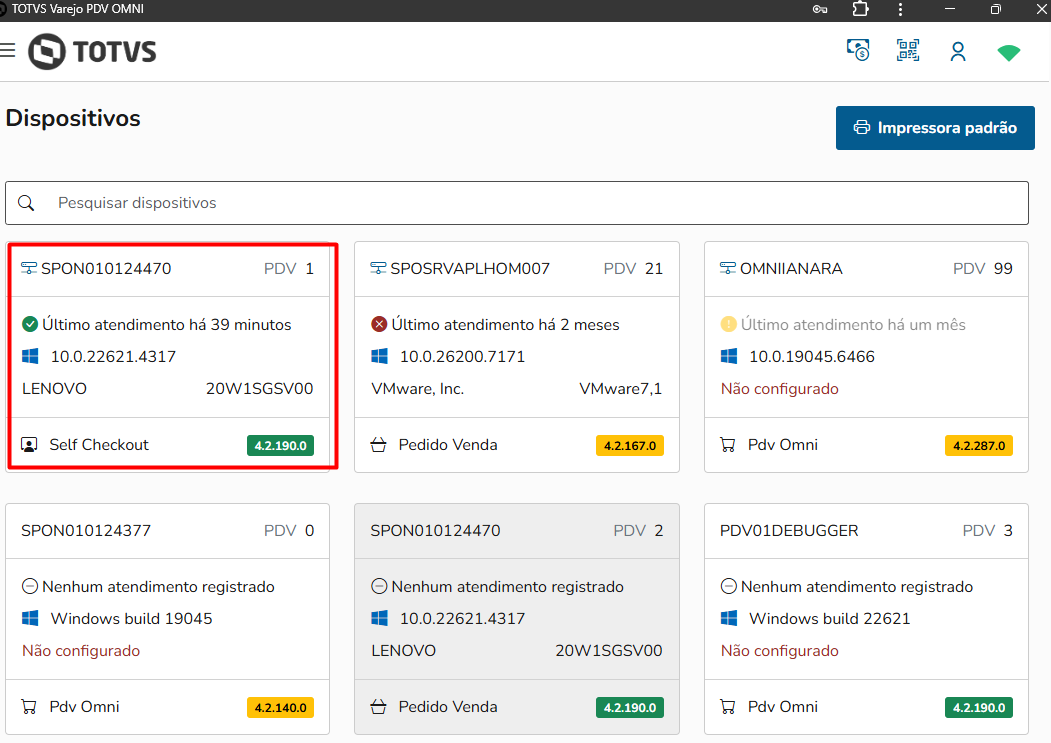
Task: Select the SPON010124470 title on PDV 2 card
Action: 435,530
